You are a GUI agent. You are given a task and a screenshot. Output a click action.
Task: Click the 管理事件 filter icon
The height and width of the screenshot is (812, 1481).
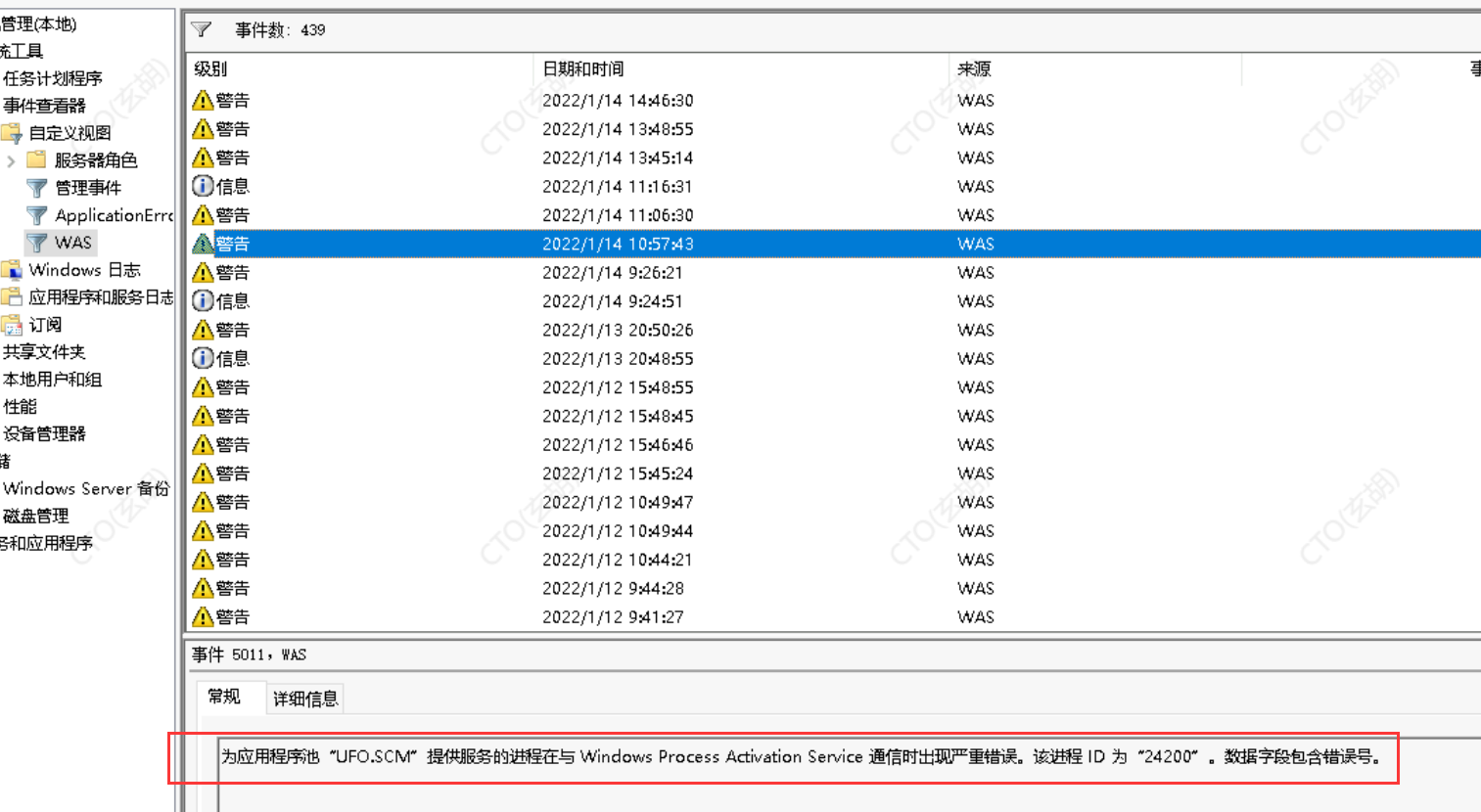[37, 188]
